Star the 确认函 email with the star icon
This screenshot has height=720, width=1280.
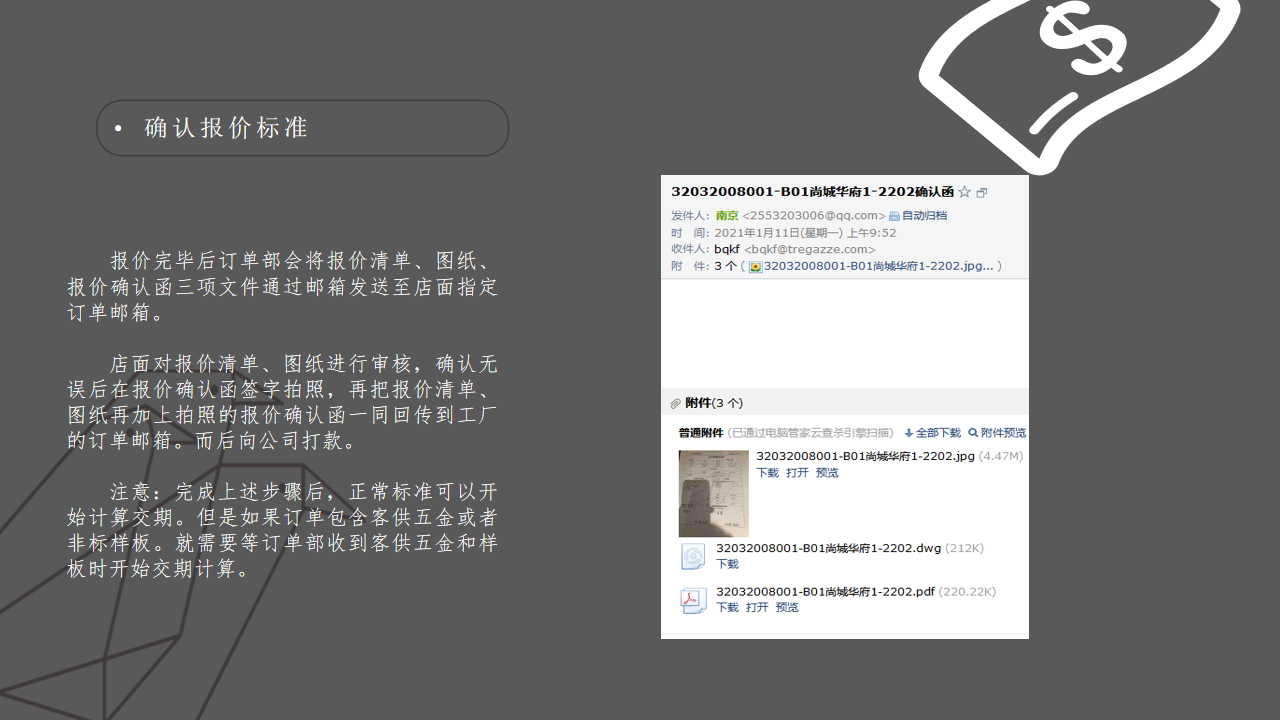click(964, 192)
